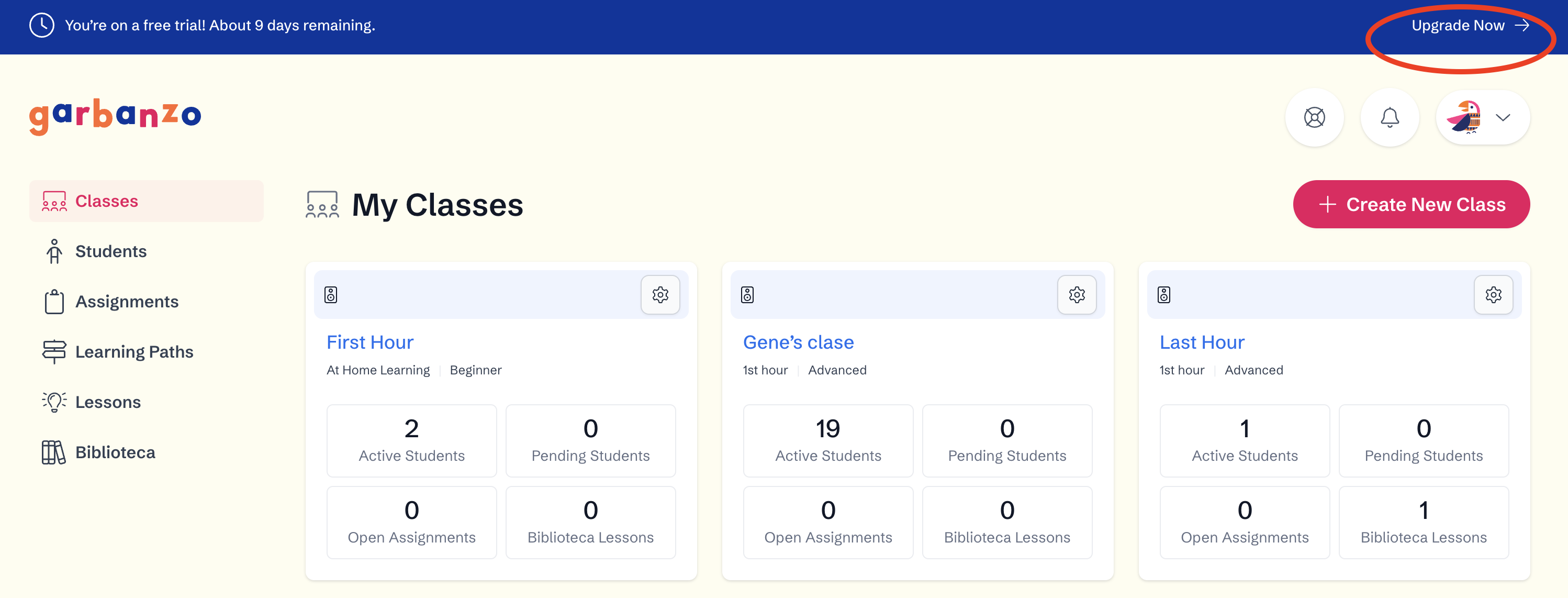Click the 19 Active Students tile

tap(827, 440)
